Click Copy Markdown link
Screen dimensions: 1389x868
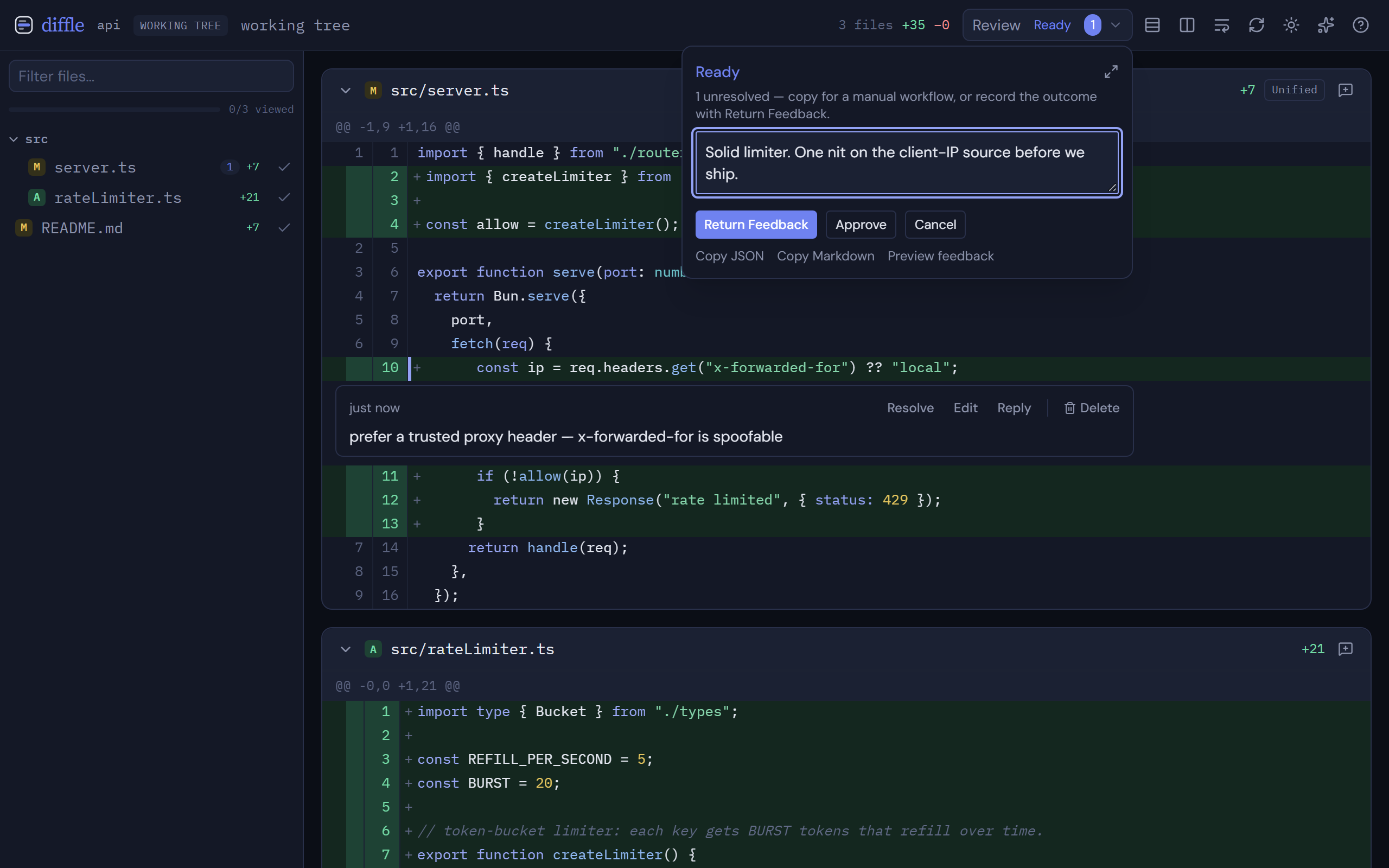point(825,256)
